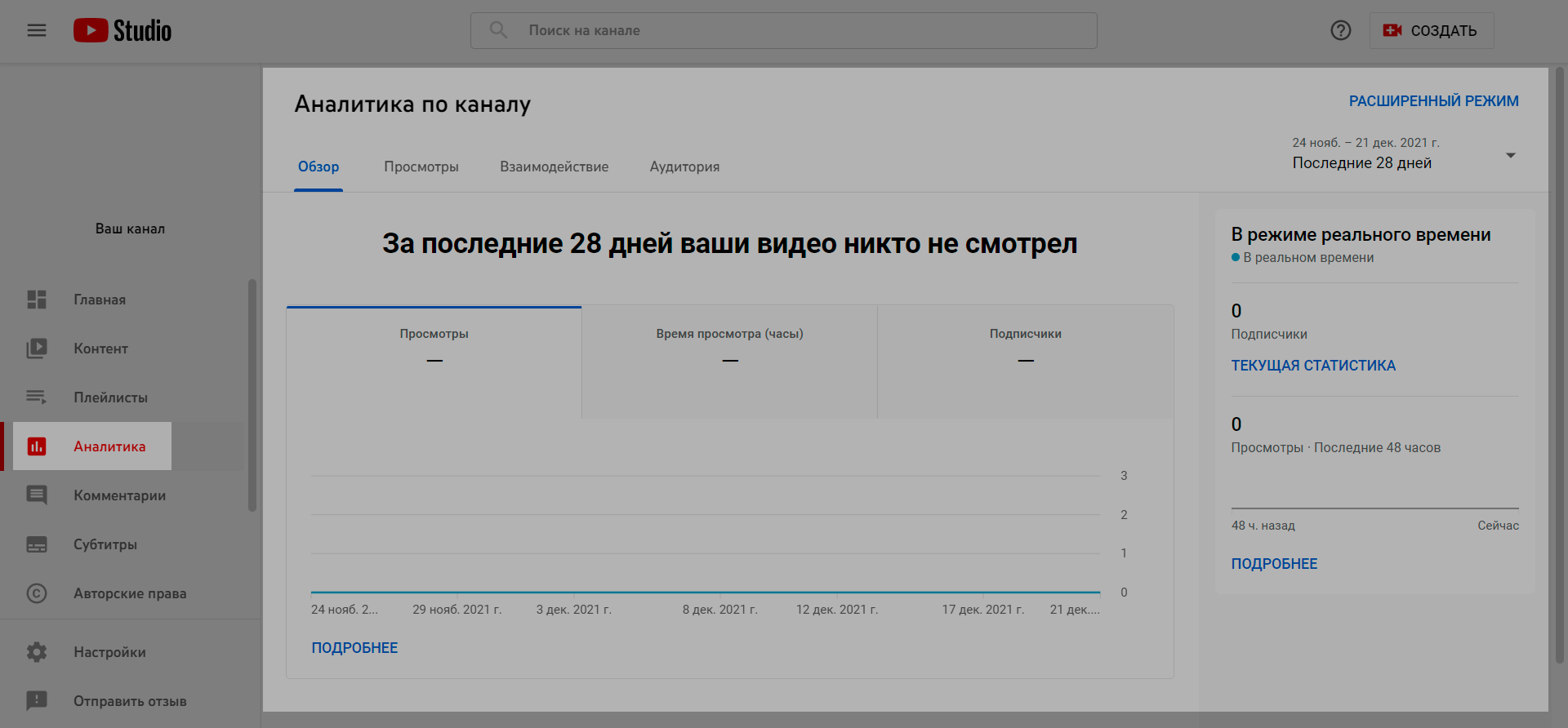This screenshot has width=1568, height=728.
Task: Click the Авторские права copyright icon
Action: [x=37, y=593]
